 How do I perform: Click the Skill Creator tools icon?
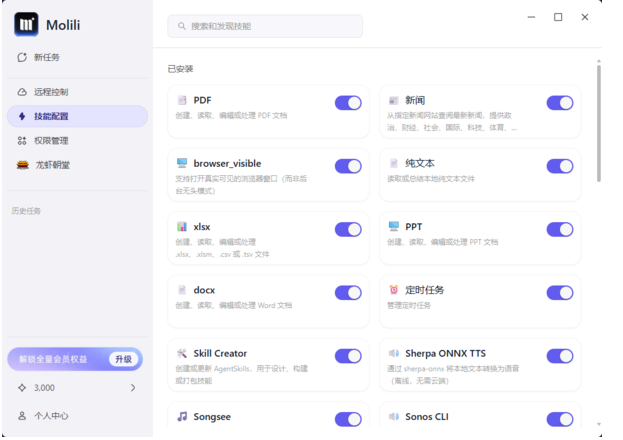182,354
